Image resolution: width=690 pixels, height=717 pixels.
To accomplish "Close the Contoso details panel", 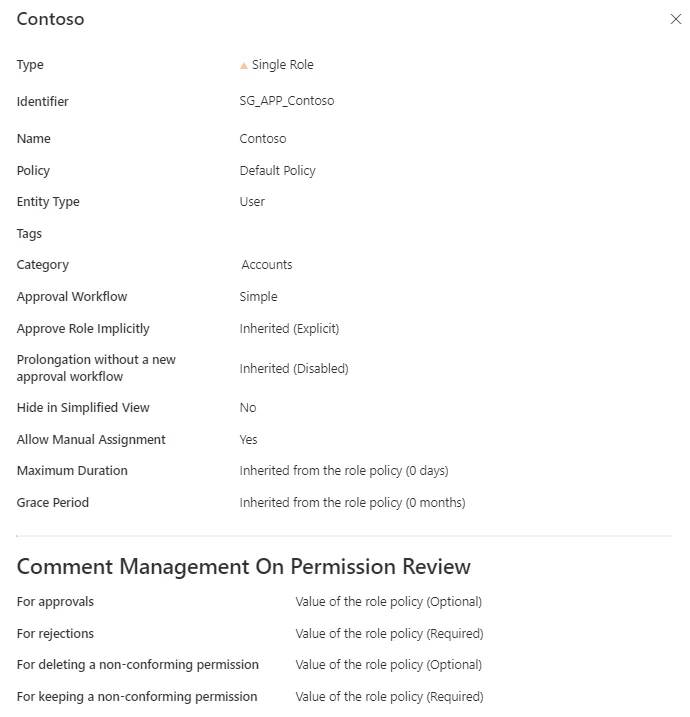I will [675, 19].
